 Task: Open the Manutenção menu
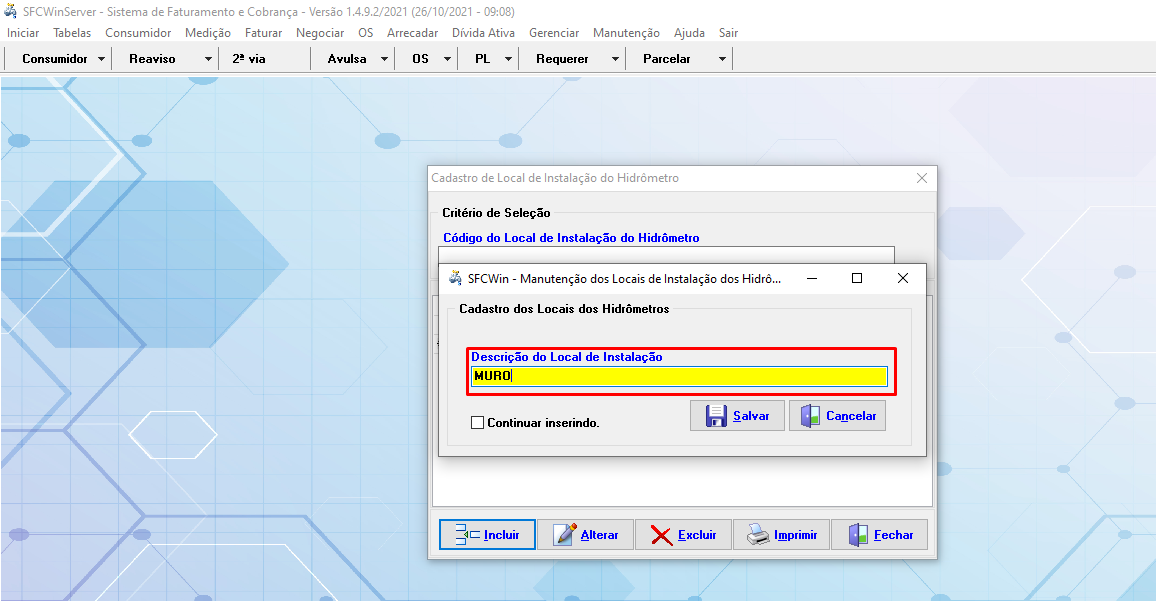(x=626, y=32)
